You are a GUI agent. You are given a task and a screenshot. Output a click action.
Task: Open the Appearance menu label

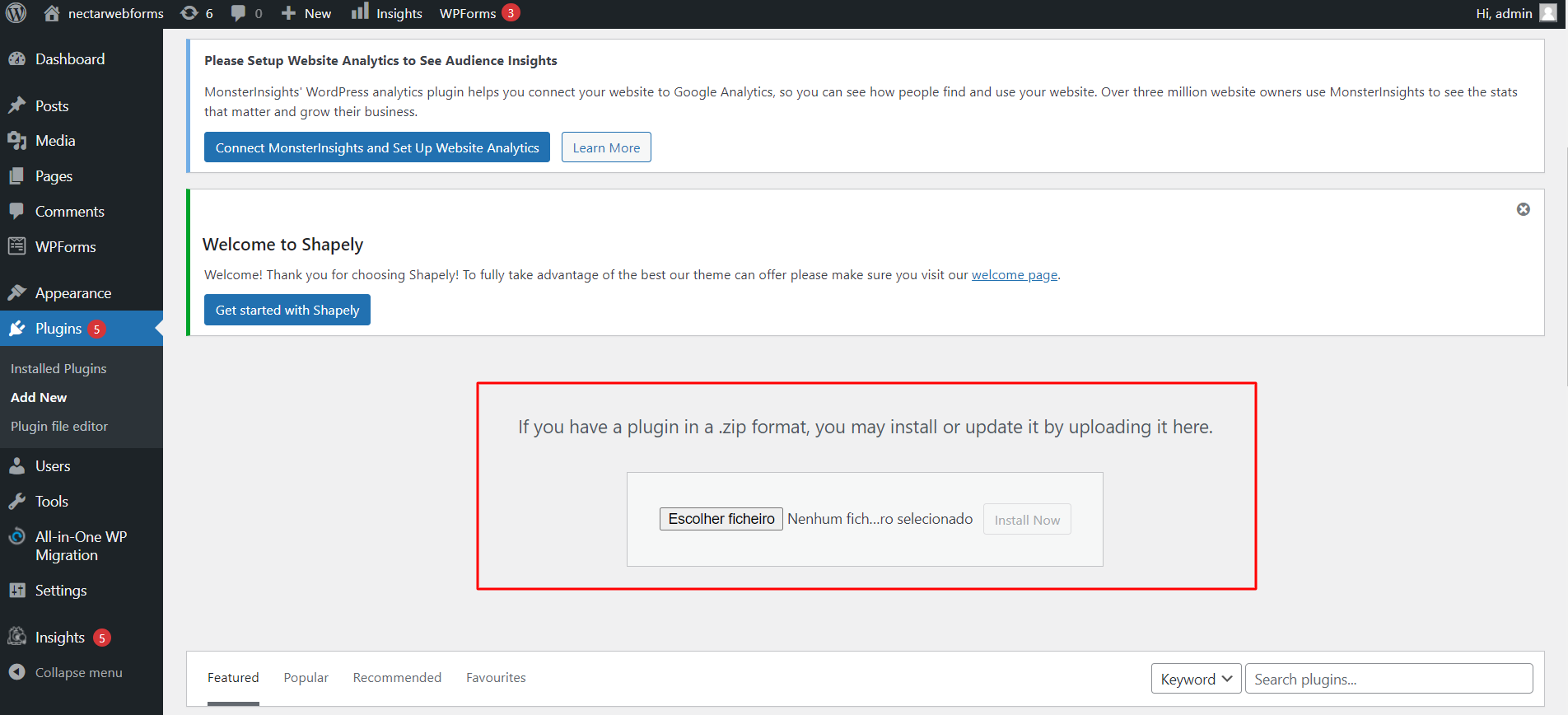pyautogui.click(x=73, y=293)
